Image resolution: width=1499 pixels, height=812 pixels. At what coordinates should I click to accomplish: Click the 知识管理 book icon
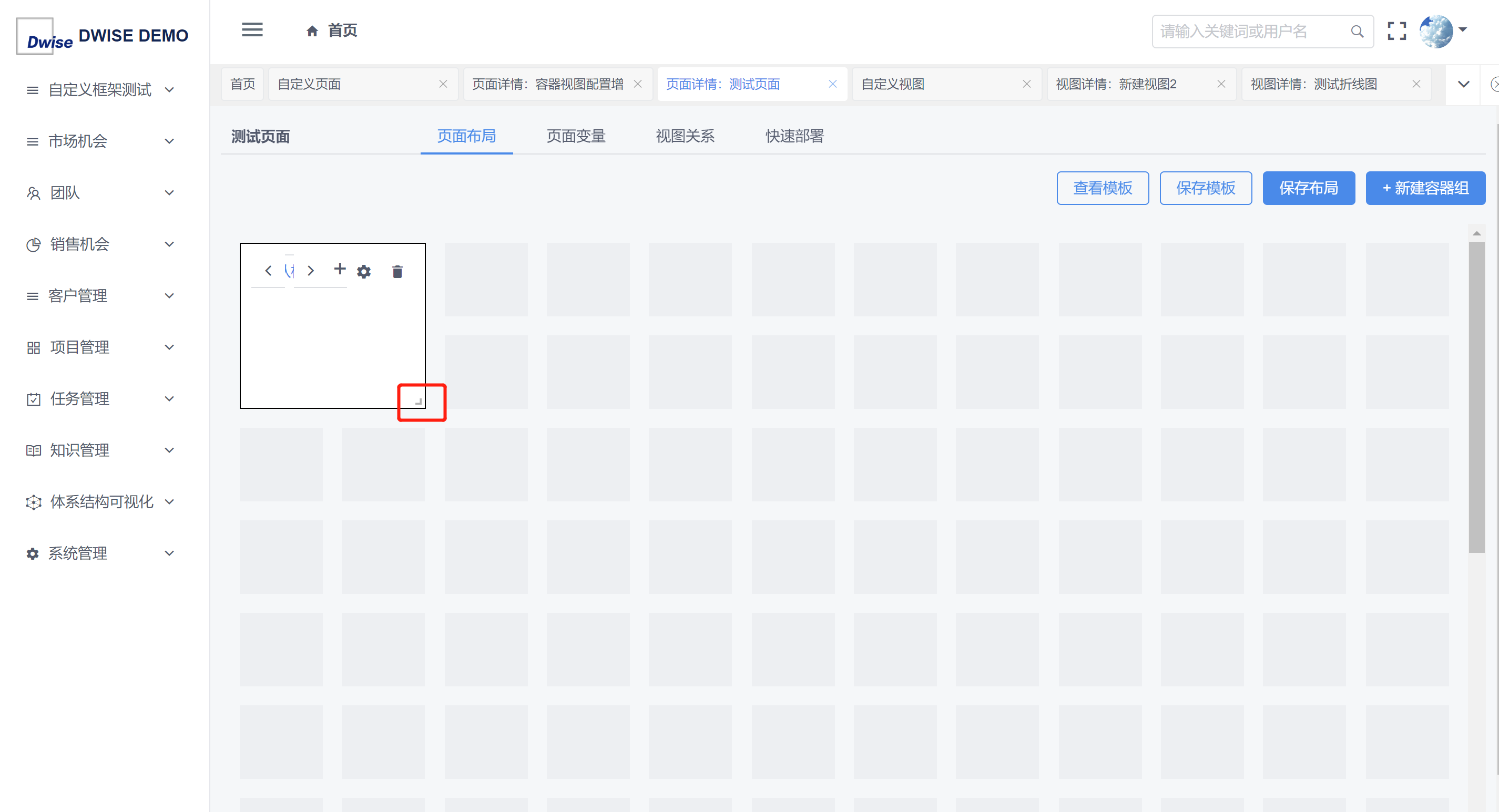click(33, 451)
